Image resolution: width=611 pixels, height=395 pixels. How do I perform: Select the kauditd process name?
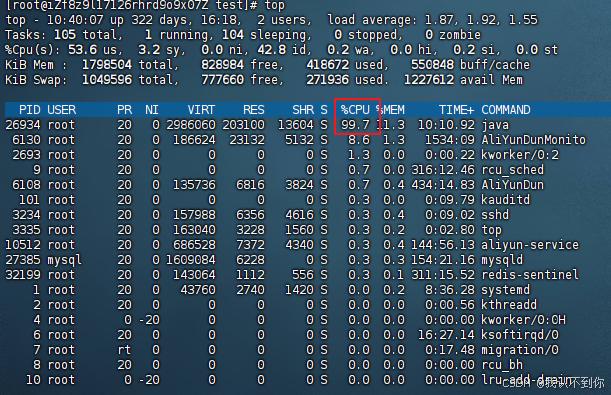click(506, 200)
